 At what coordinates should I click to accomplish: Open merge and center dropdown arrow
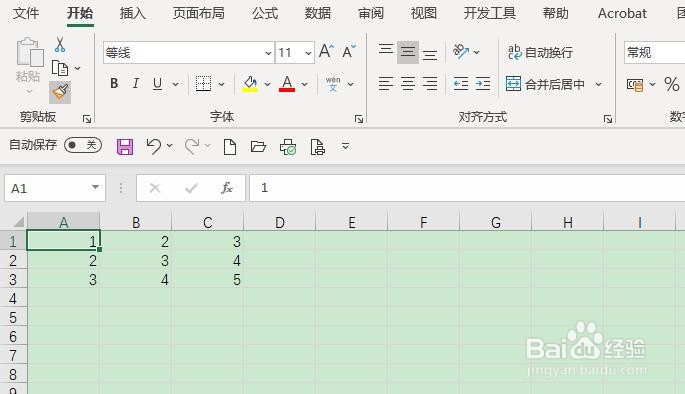pos(599,84)
